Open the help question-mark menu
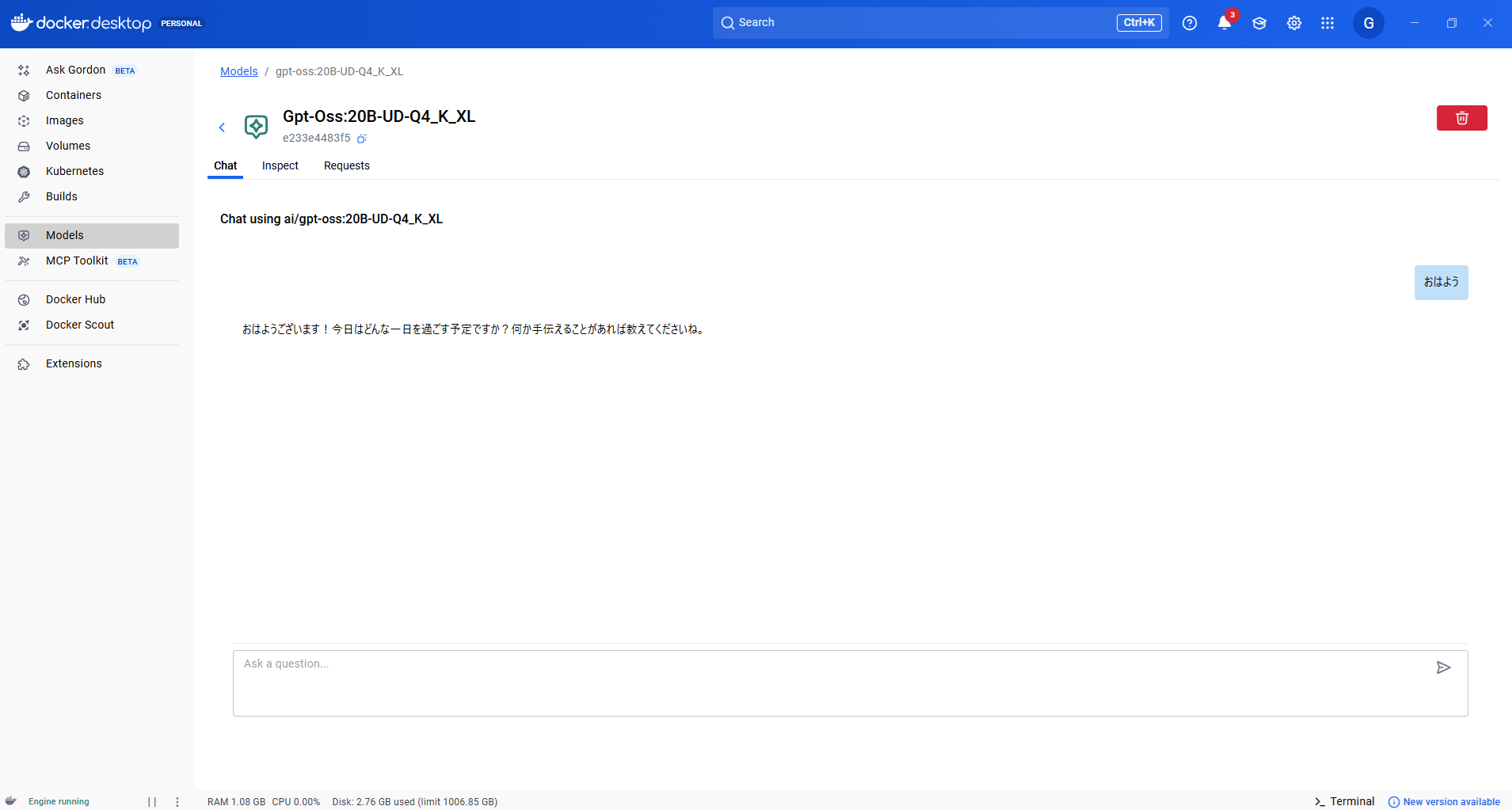 click(x=1190, y=23)
